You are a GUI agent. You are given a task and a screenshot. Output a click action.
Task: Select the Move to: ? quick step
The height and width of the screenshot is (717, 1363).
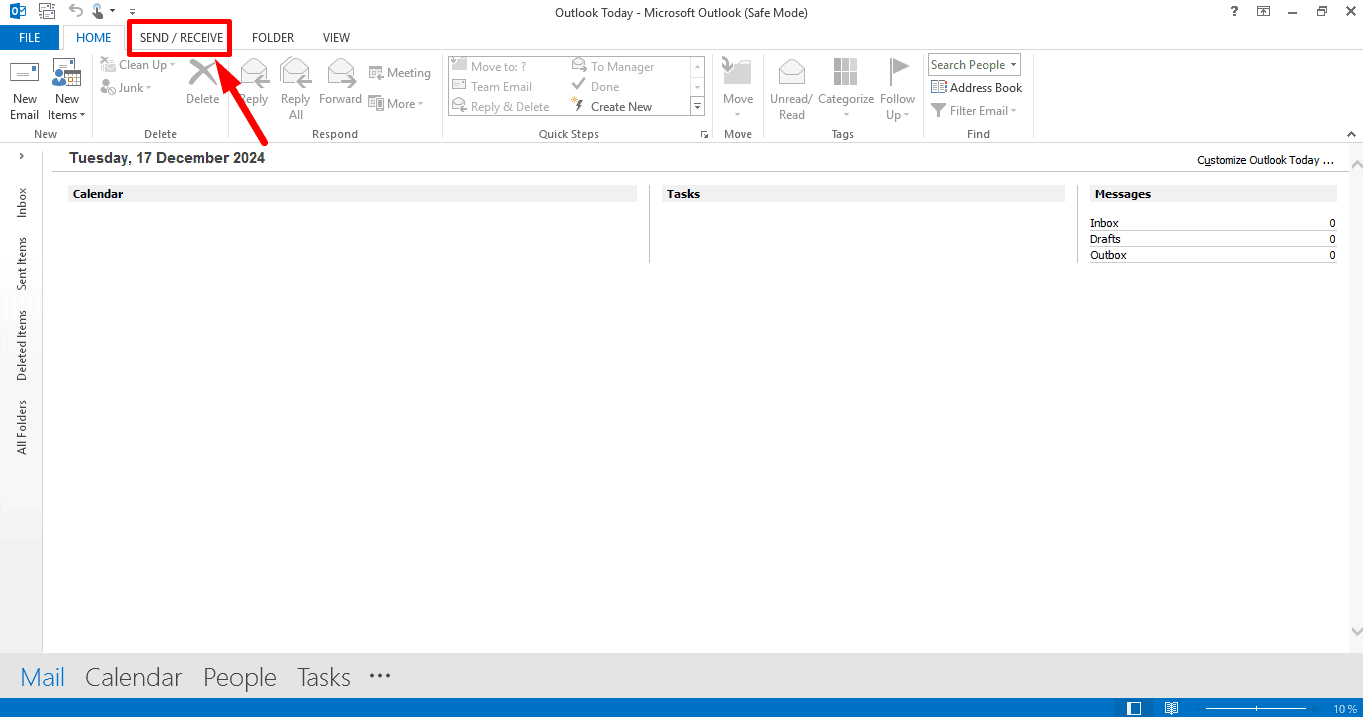tap(490, 67)
